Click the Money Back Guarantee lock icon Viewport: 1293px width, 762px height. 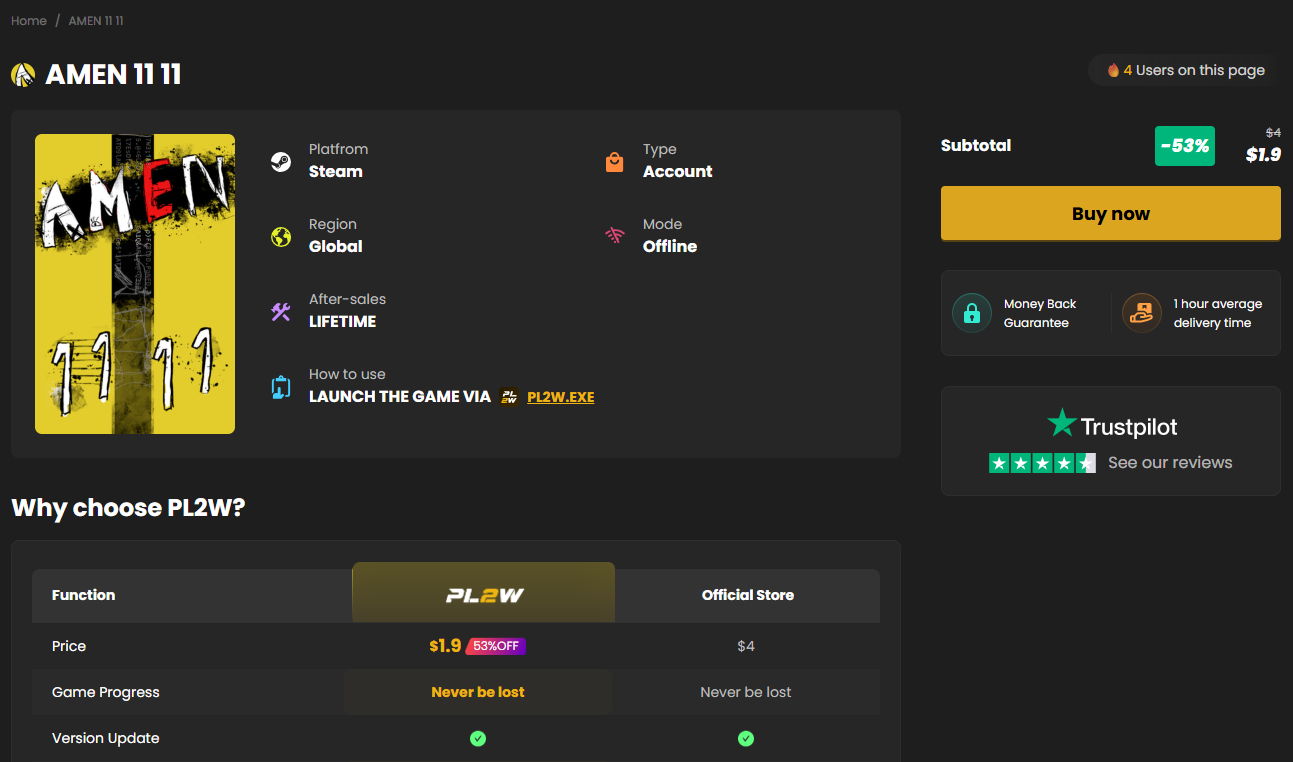971,313
